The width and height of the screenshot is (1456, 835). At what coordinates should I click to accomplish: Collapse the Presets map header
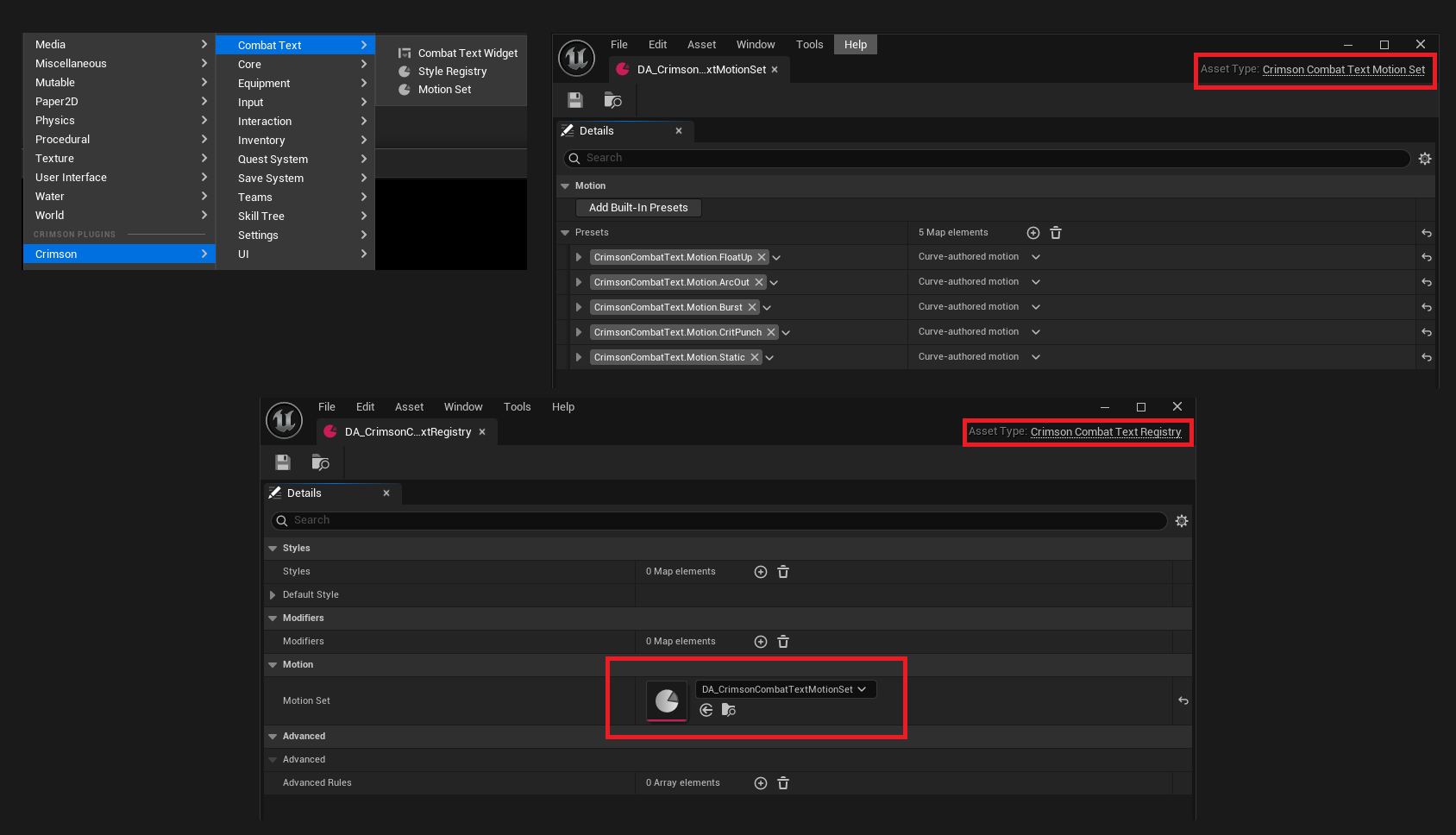coord(566,233)
